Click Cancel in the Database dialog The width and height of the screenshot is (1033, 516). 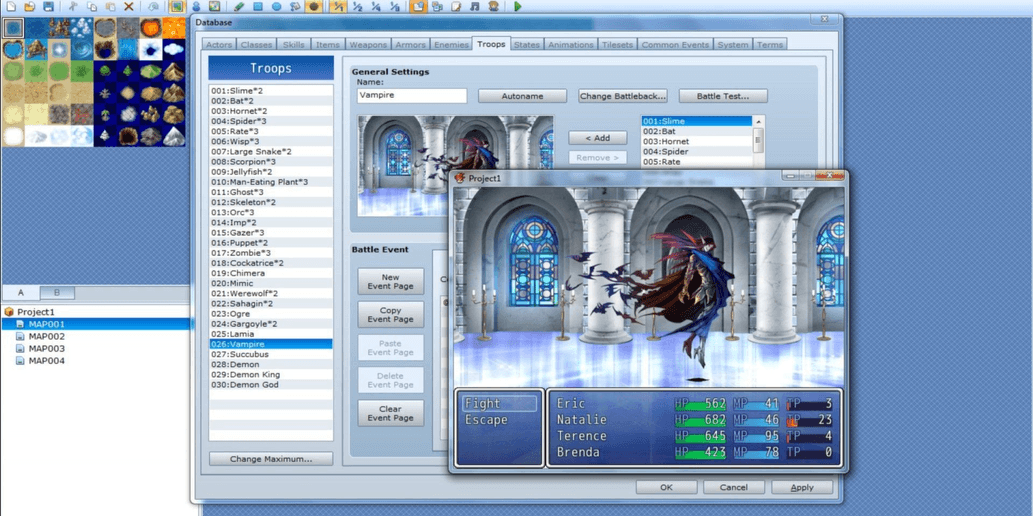click(x=734, y=488)
